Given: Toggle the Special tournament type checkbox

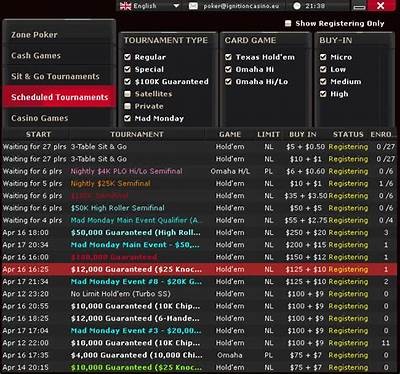Looking at the screenshot, I should [x=127, y=69].
